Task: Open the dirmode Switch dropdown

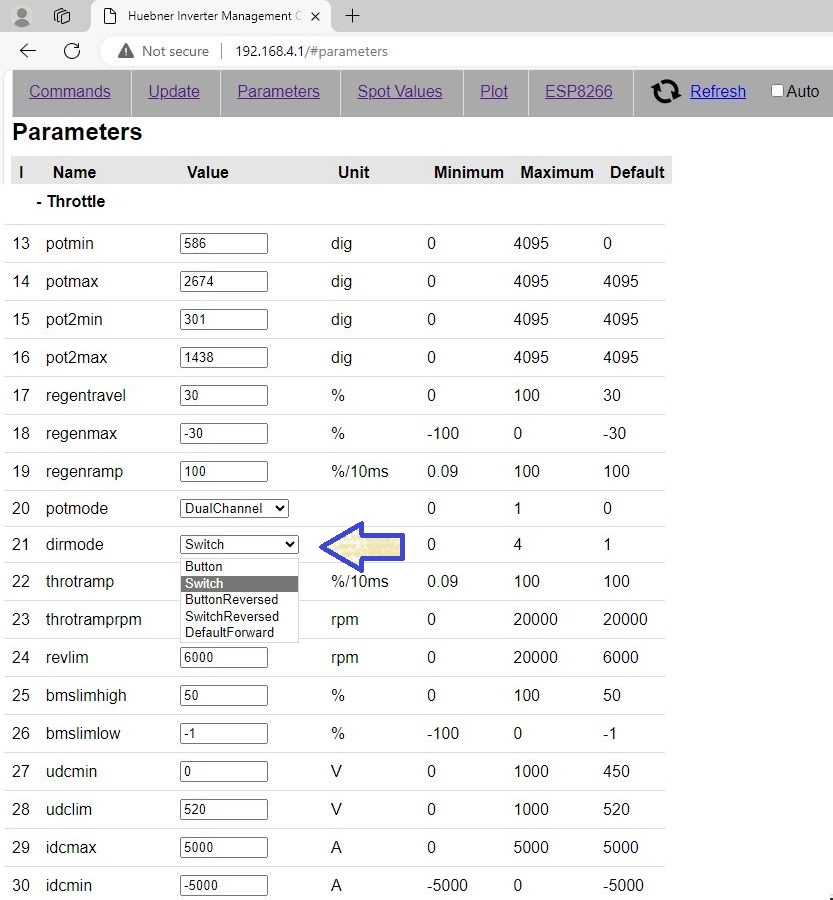Action: pos(239,544)
